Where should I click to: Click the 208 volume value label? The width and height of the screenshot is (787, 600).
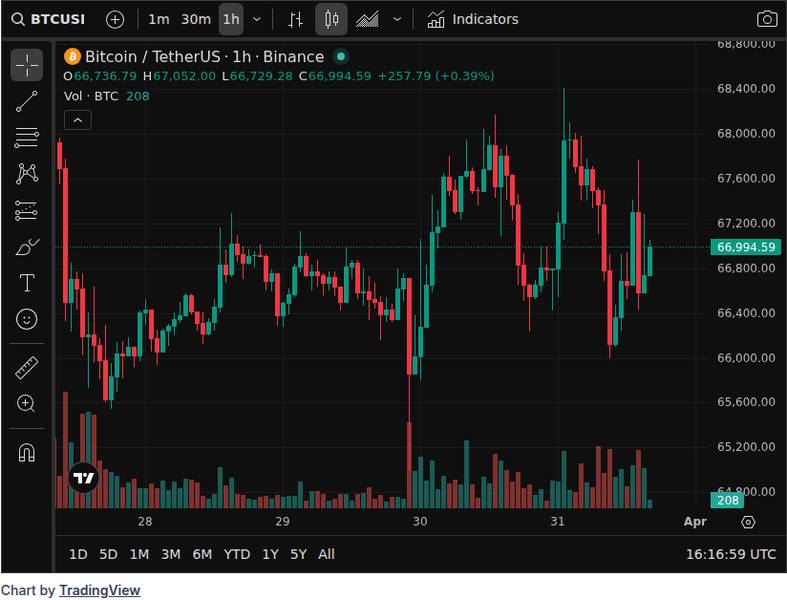coord(727,500)
